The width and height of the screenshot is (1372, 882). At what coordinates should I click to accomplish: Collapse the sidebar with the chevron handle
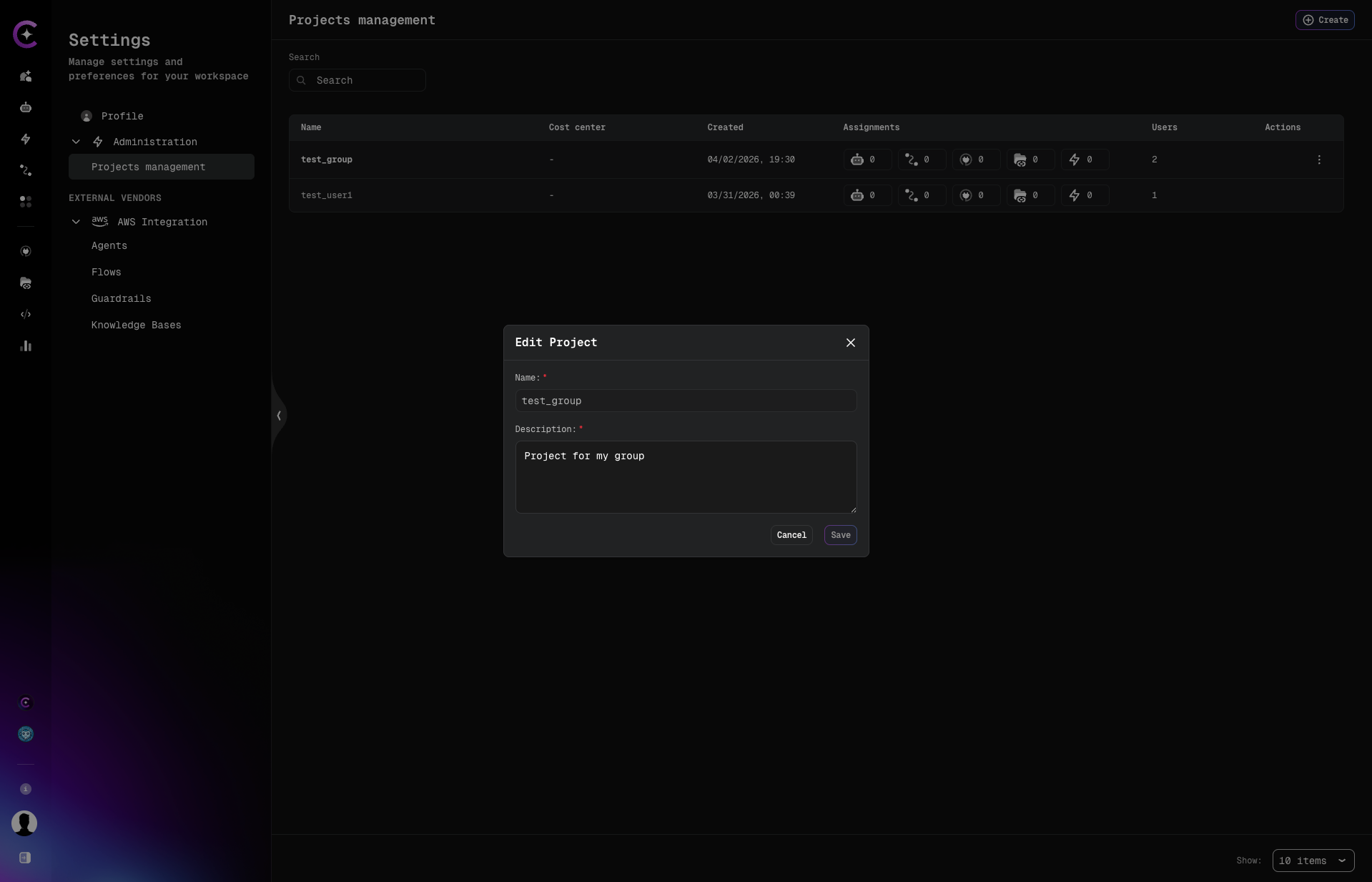click(x=278, y=416)
